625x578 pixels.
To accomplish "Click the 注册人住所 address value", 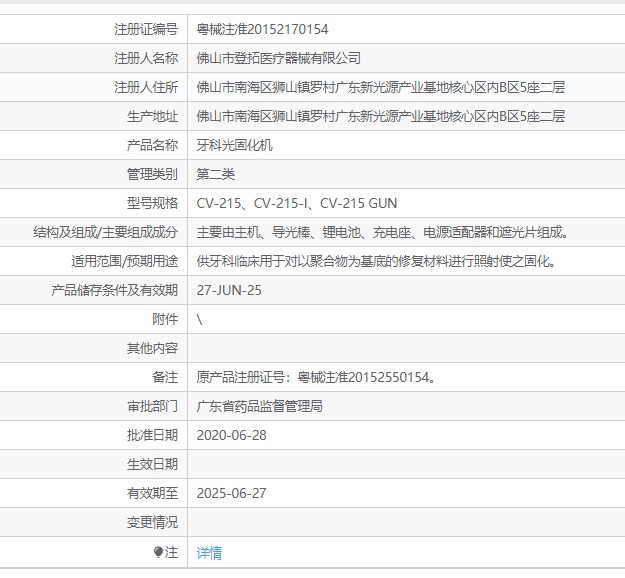I will (x=381, y=87).
